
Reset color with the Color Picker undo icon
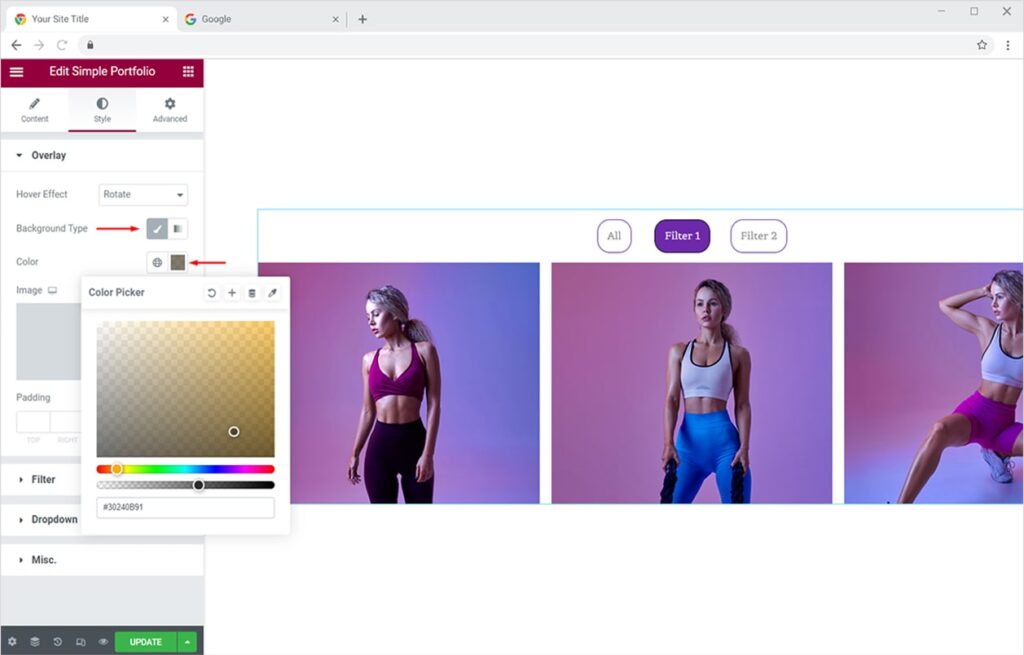pyautogui.click(x=212, y=293)
